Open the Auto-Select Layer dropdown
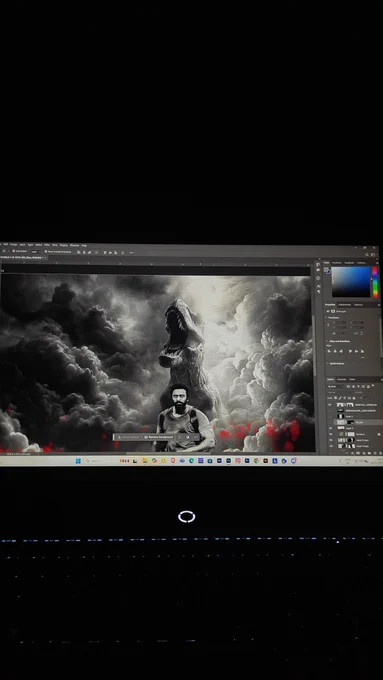 [35, 252]
